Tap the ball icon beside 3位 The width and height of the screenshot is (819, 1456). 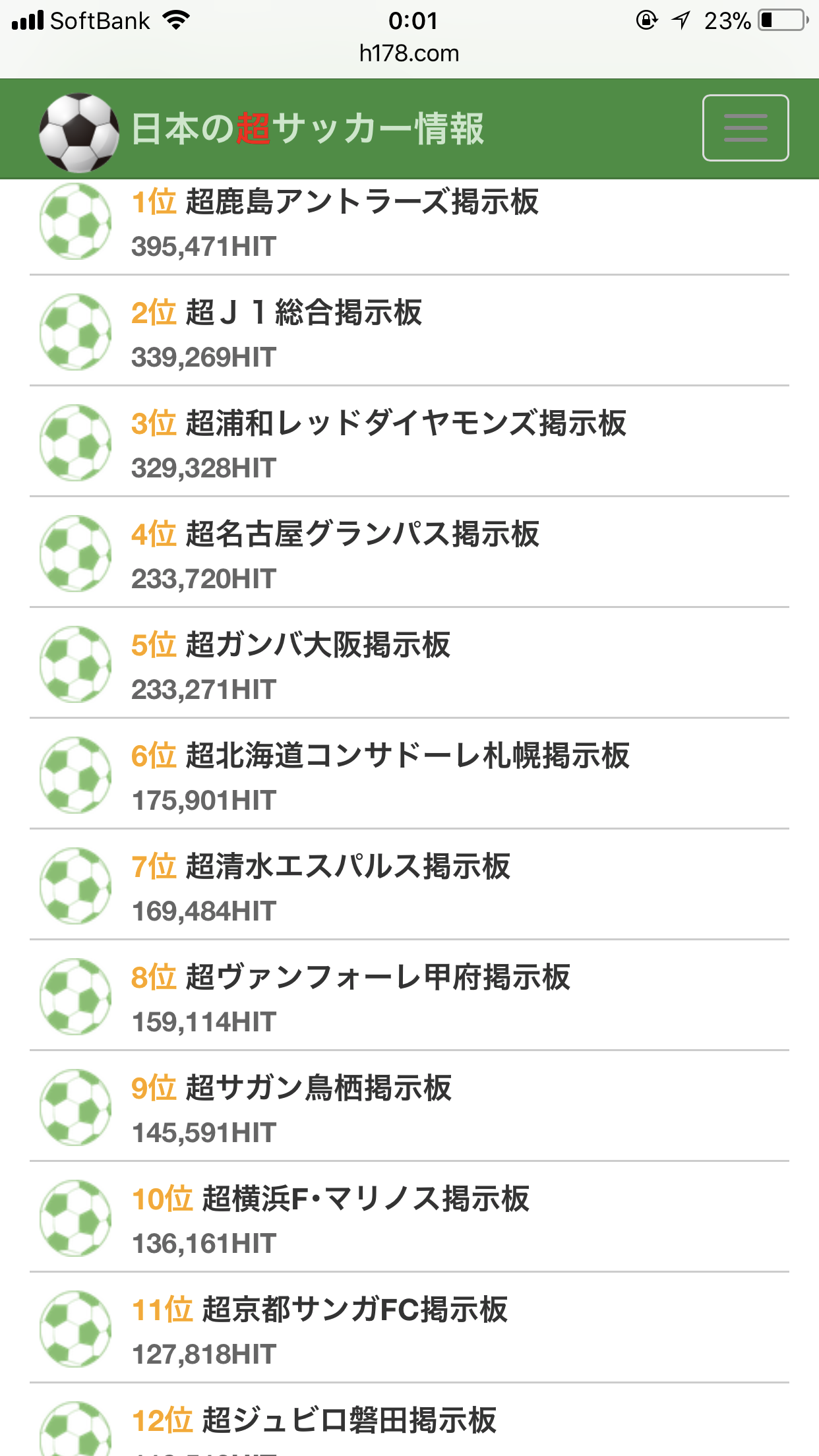76,442
